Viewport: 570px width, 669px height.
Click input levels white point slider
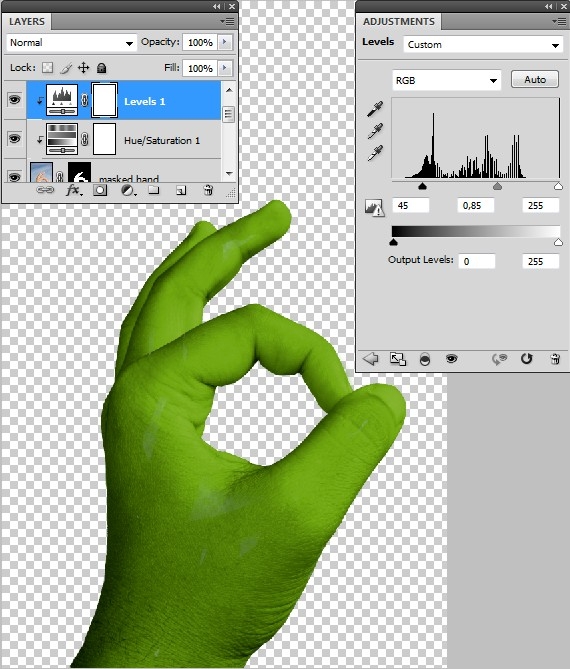(558, 186)
